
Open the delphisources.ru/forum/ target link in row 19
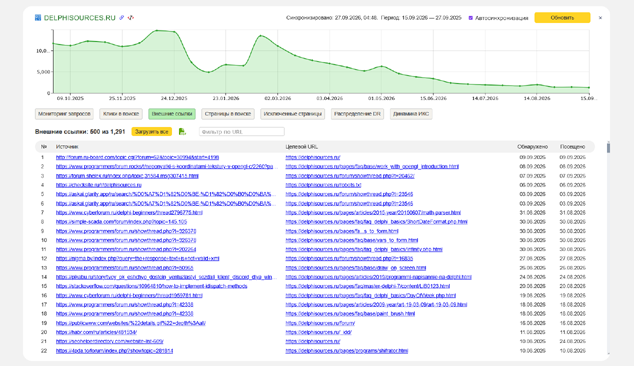(320, 323)
